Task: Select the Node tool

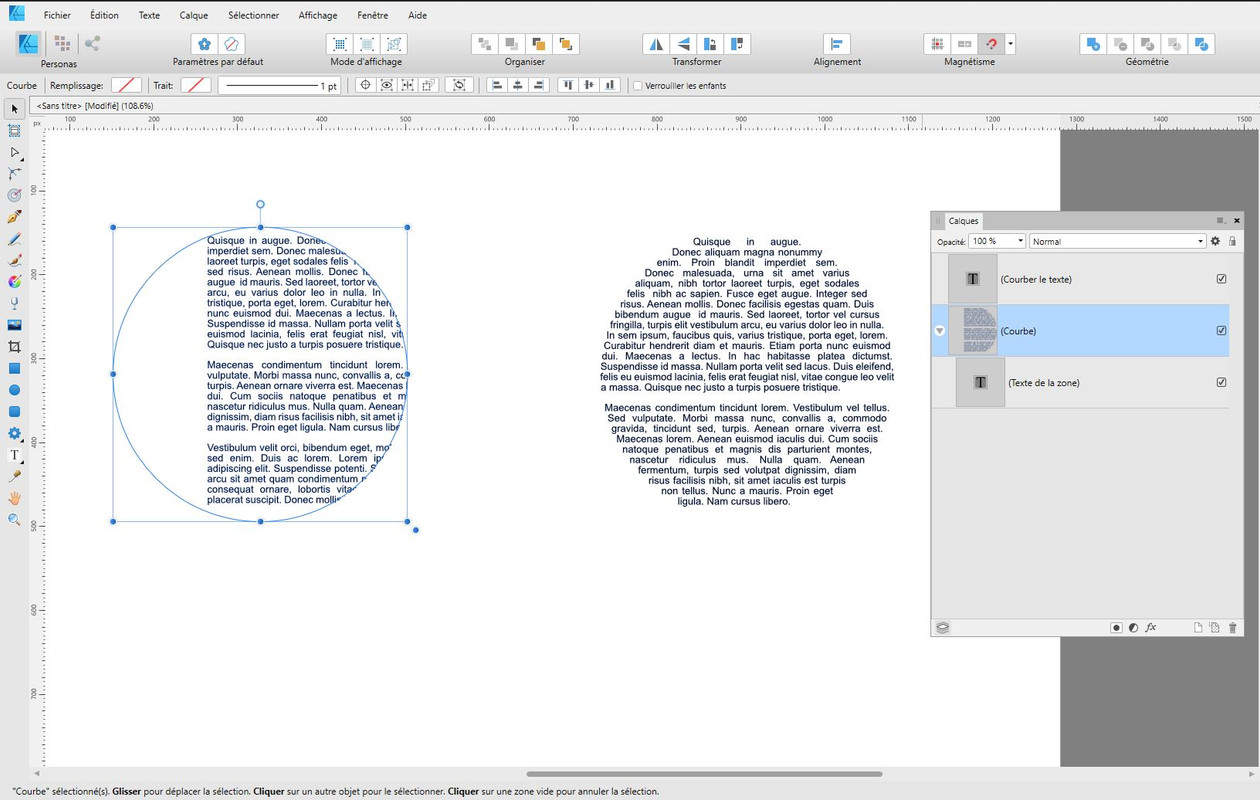Action: pos(14,153)
